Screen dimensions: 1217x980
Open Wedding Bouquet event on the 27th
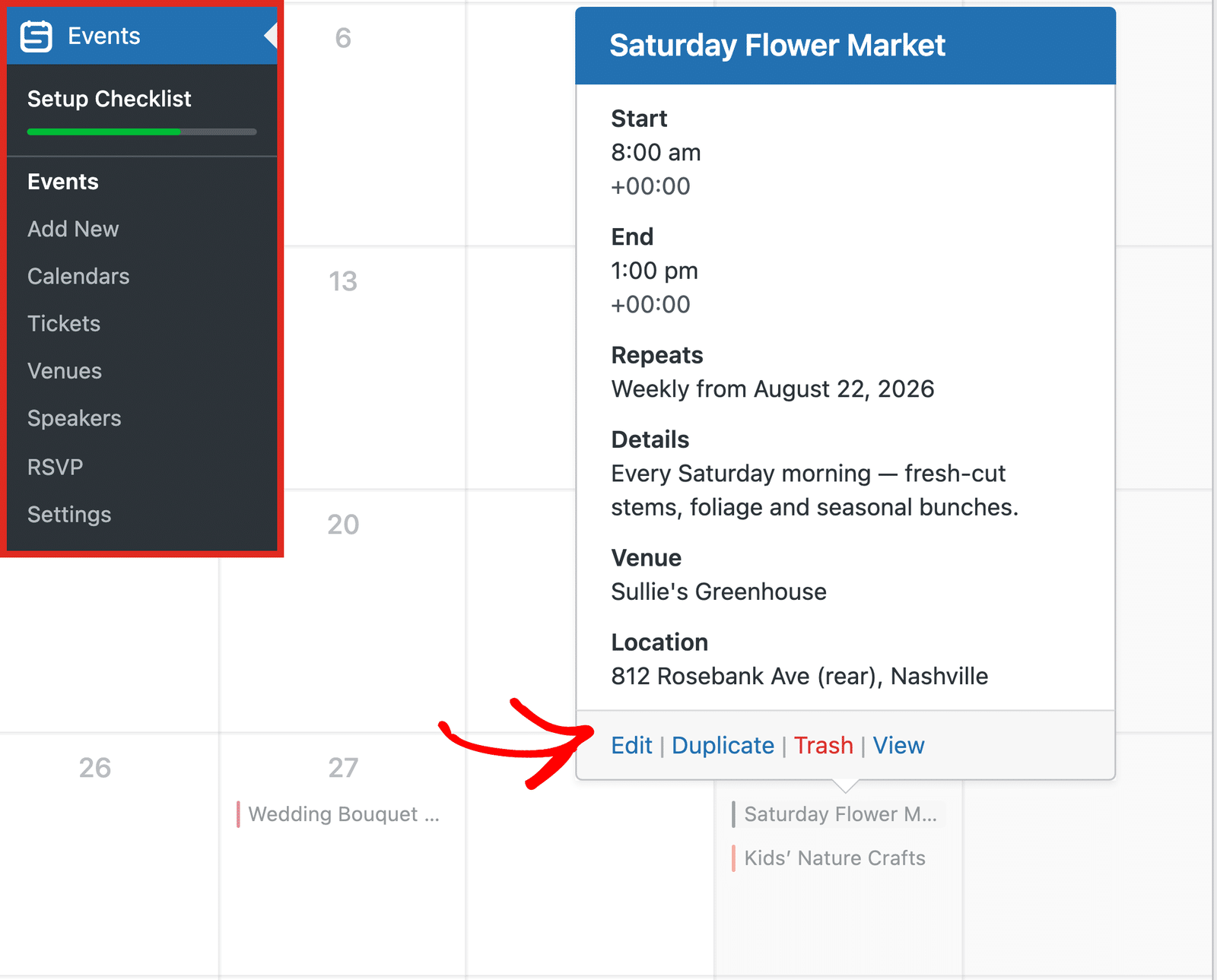tap(338, 814)
